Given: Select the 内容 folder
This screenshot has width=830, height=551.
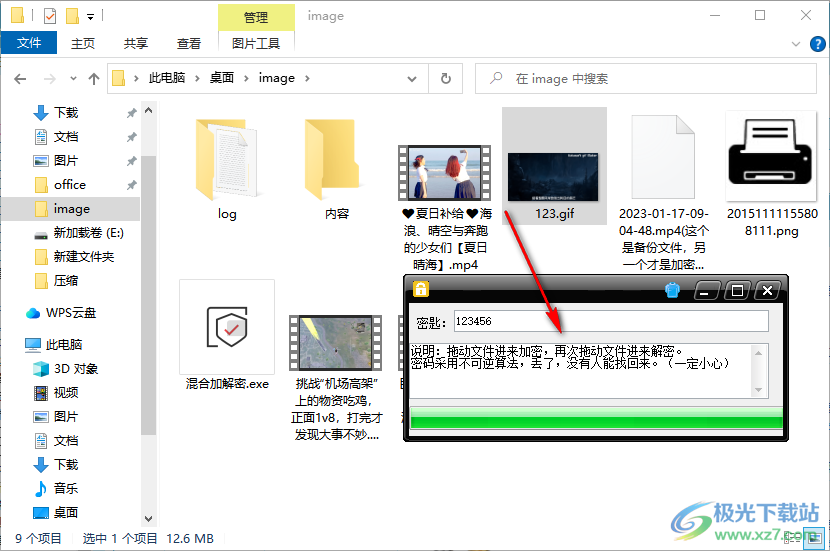Looking at the screenshot, I should tap(337, 169).
